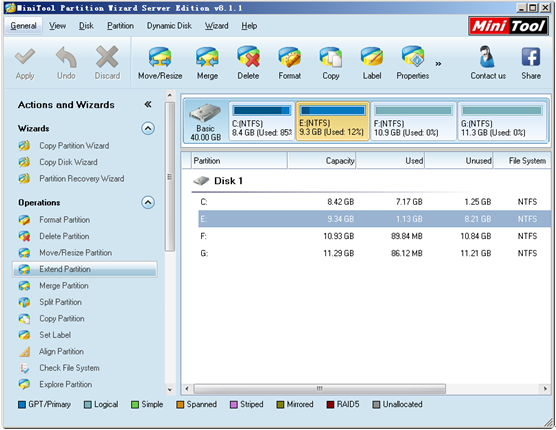
Task: Click the MiniTool logo
Action: 508,26
